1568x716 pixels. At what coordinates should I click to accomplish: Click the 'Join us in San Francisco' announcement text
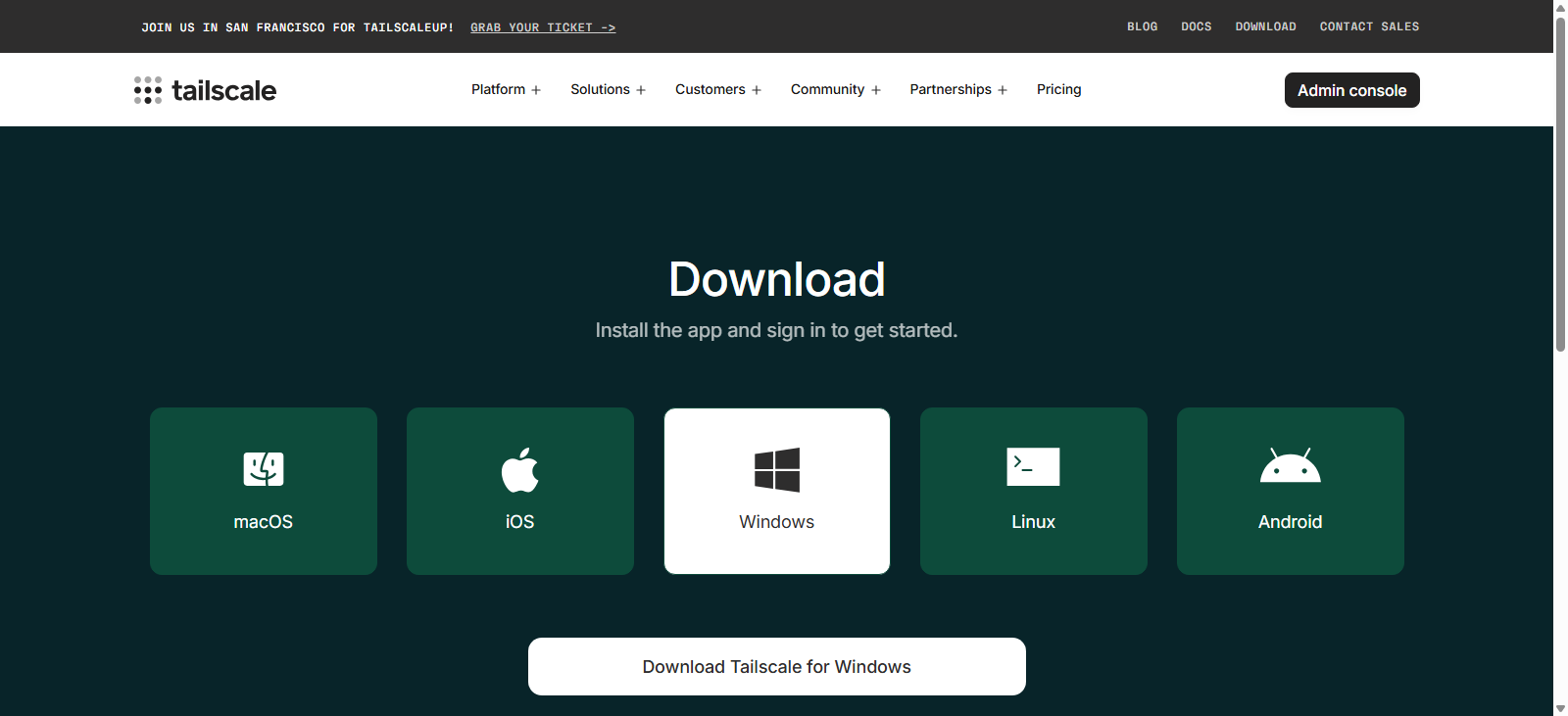[x=298, y=27]
